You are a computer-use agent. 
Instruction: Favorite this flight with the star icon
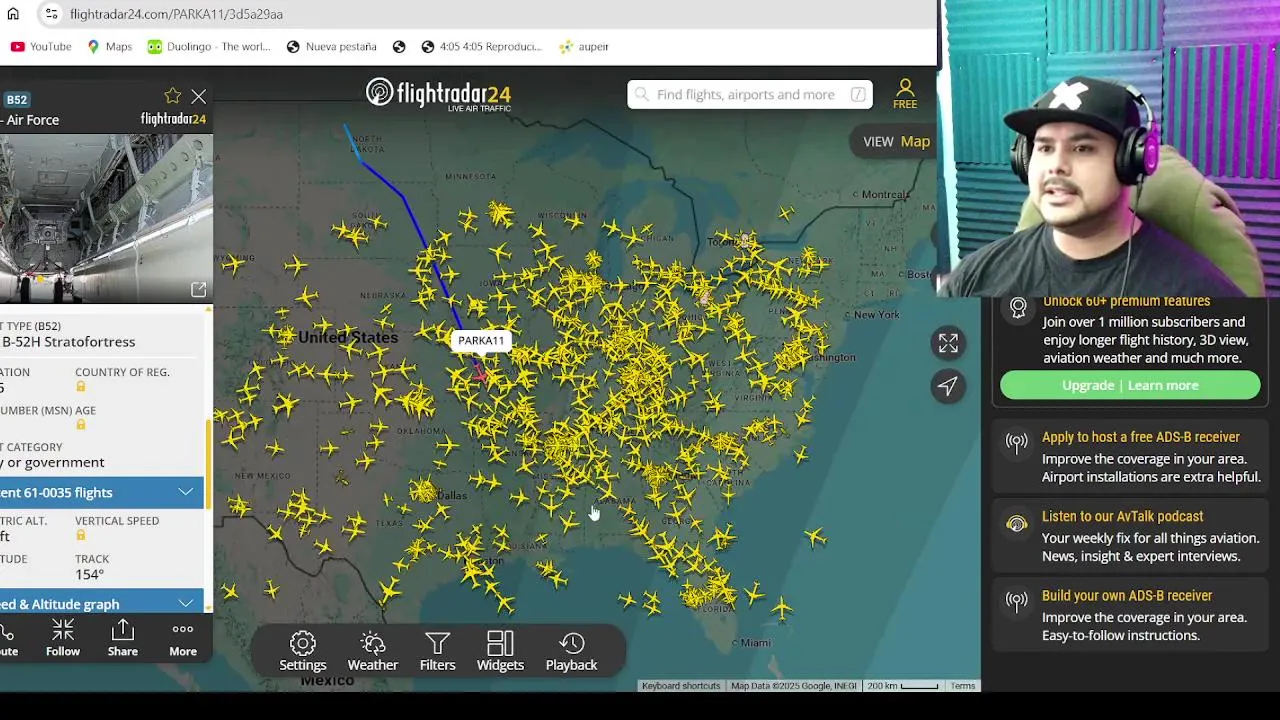(x=173, y=96)
